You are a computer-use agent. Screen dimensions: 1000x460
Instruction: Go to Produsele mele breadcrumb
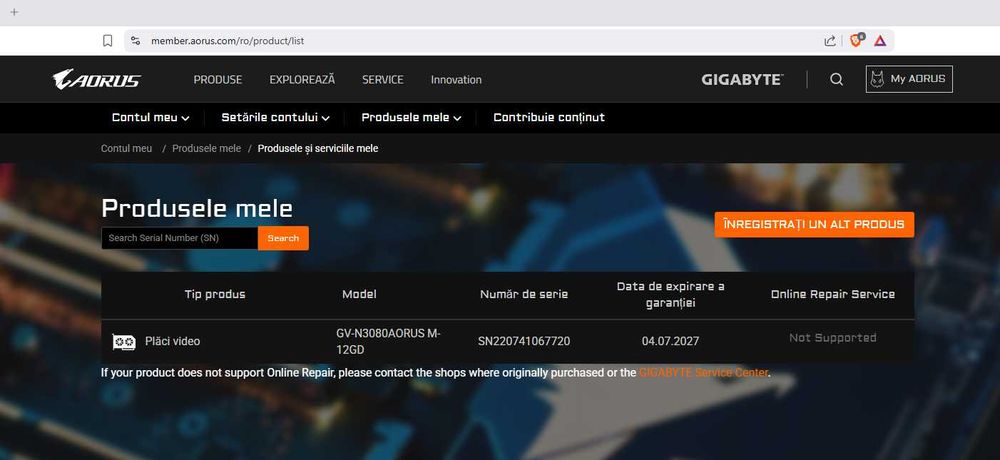coord(207,149)
